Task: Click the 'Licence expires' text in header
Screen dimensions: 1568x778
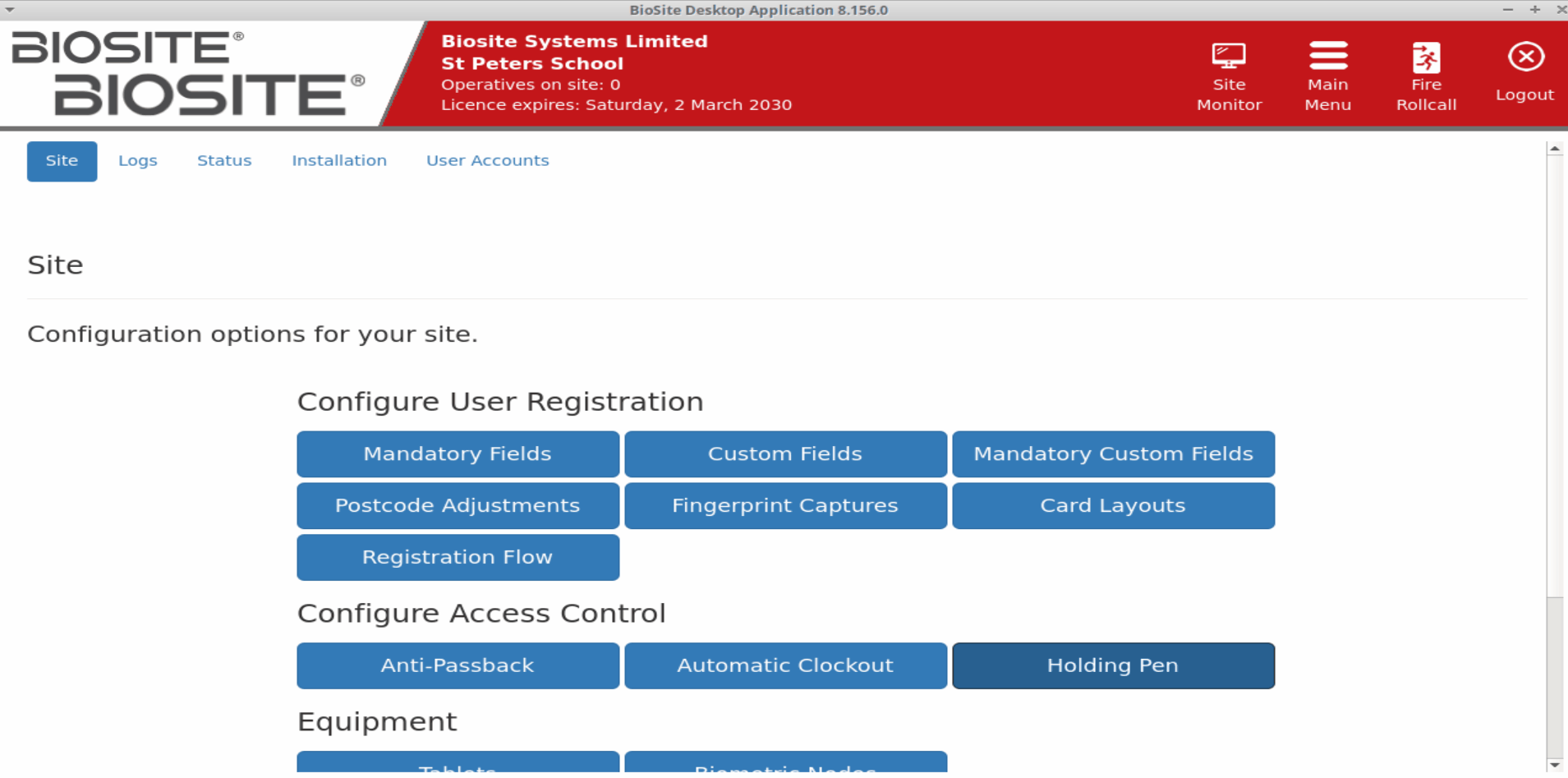Action: point(616,105)
